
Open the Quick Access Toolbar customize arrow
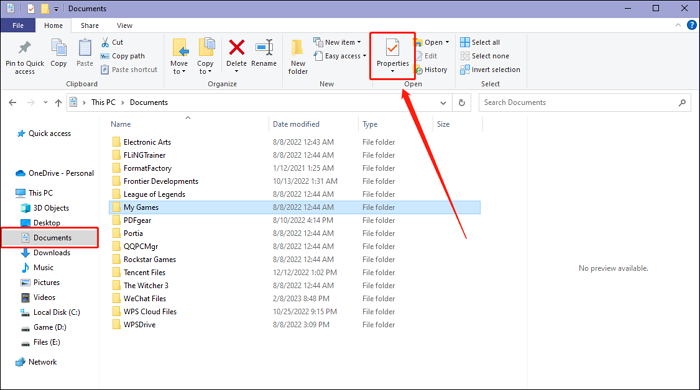point(56,8)
